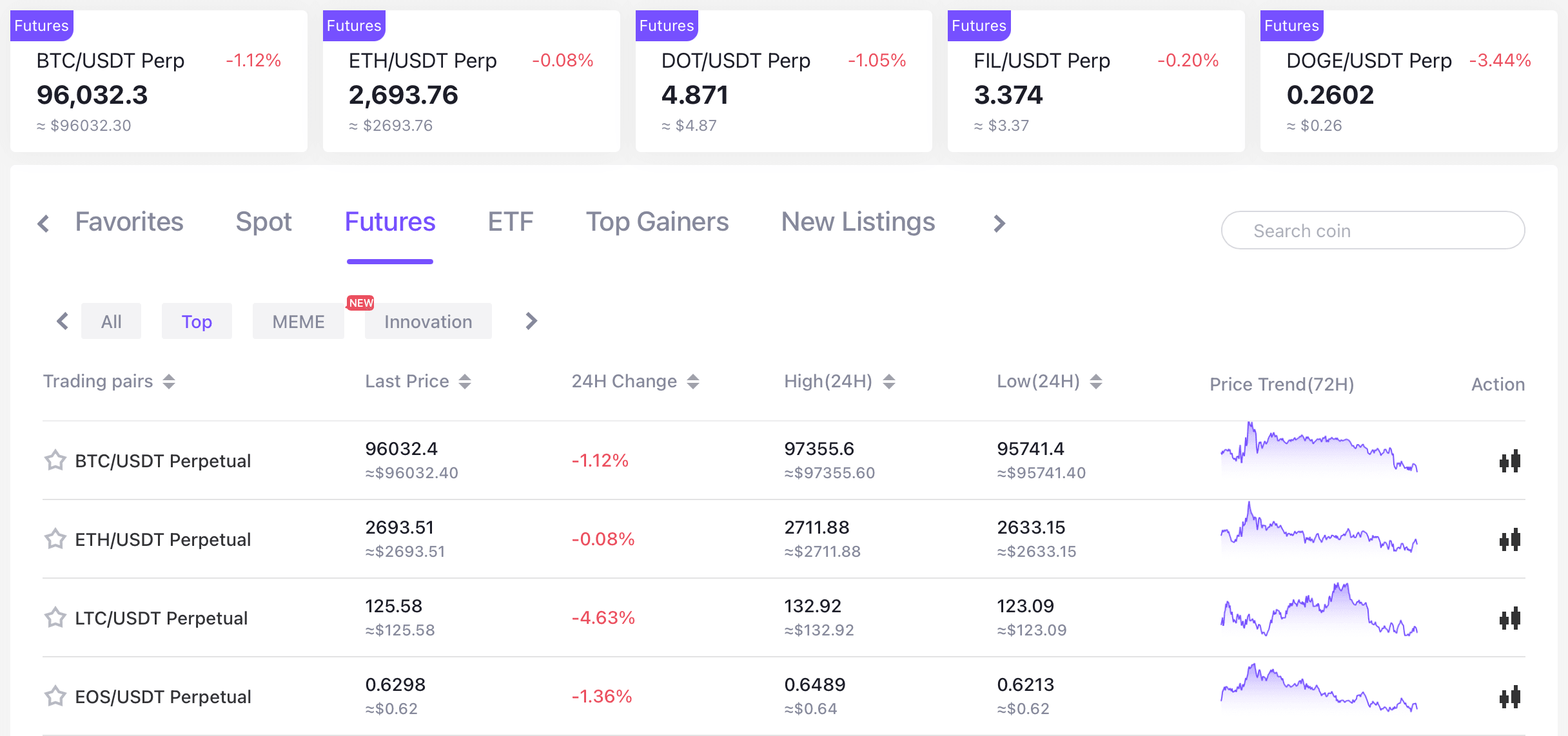This screenshot has height=736, width=1568.
Task: Switch to the Spot tab
Action: (264, 222)
